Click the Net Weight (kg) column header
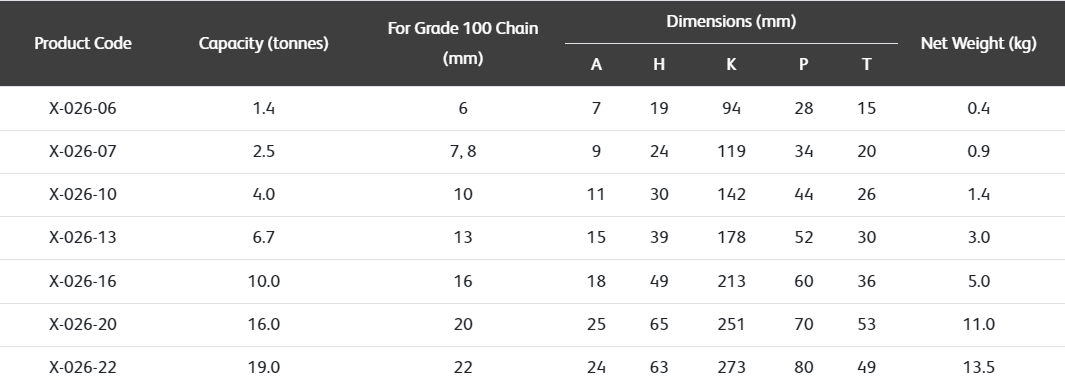Screen dimensions: 1065x386 (979, 43)
